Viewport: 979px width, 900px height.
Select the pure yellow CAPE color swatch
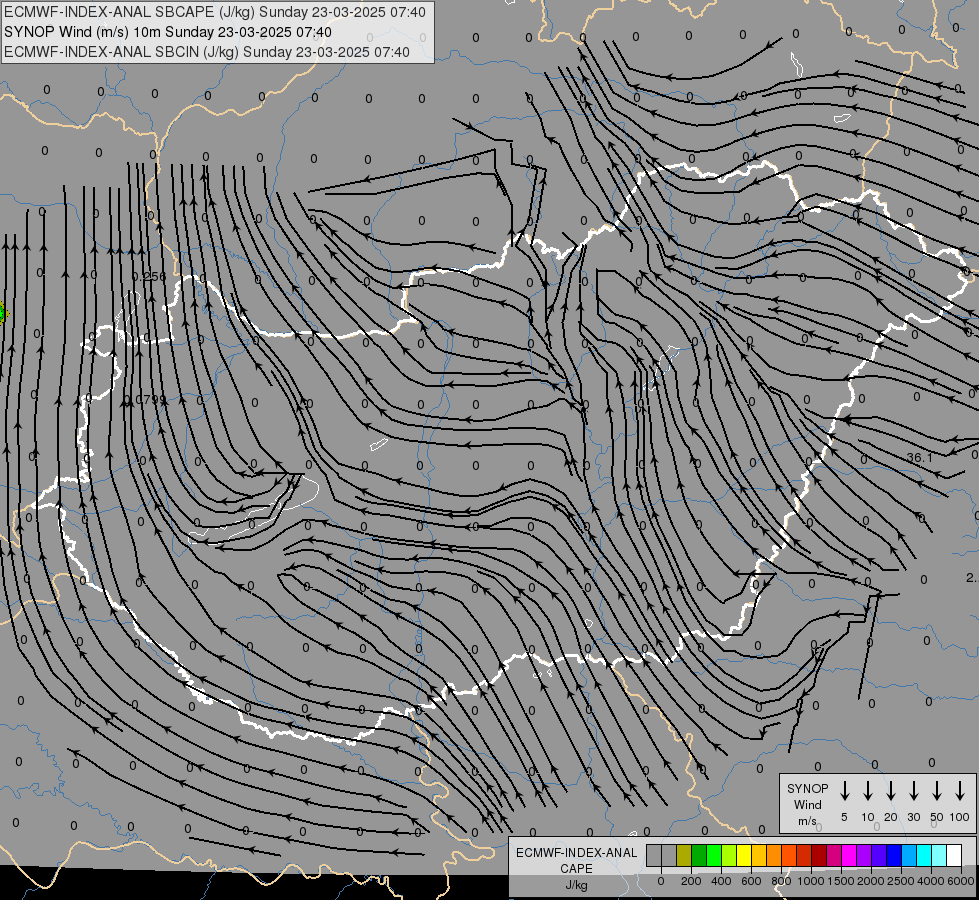(744, 855)
